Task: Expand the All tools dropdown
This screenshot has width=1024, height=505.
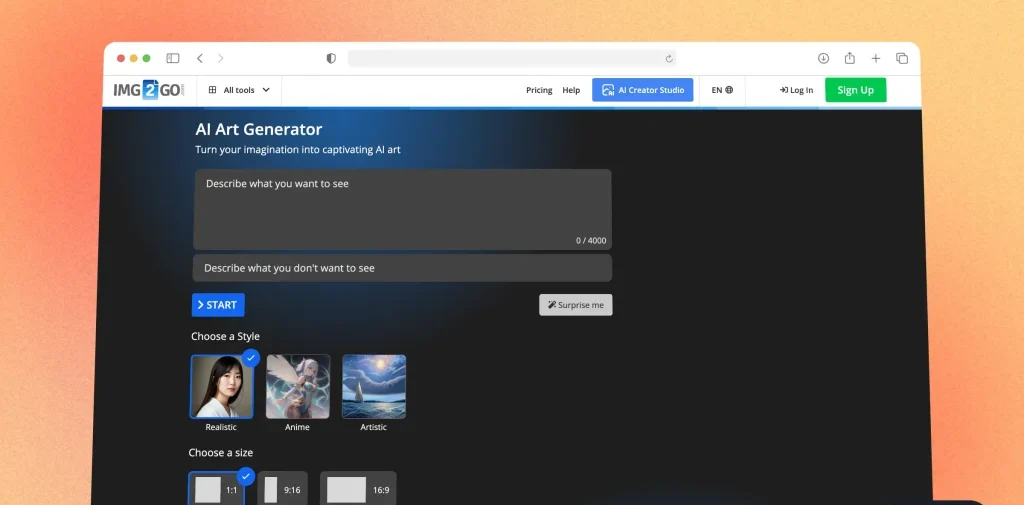Action: [239, 90]
